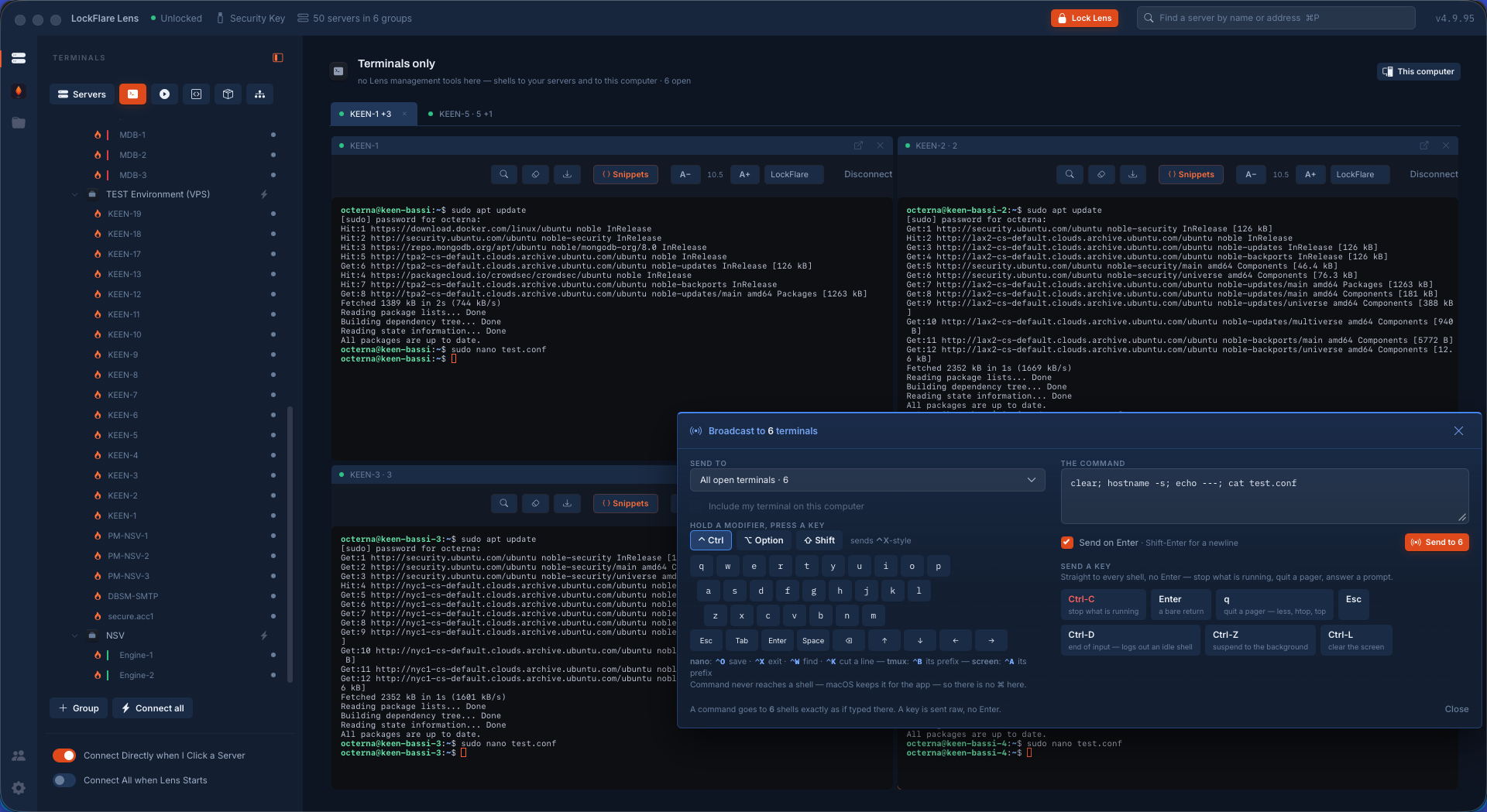Screen dimensions: 1487x812
Task: Pop out the KEEN-2 terminal window
Action: tap(1424, 146)
